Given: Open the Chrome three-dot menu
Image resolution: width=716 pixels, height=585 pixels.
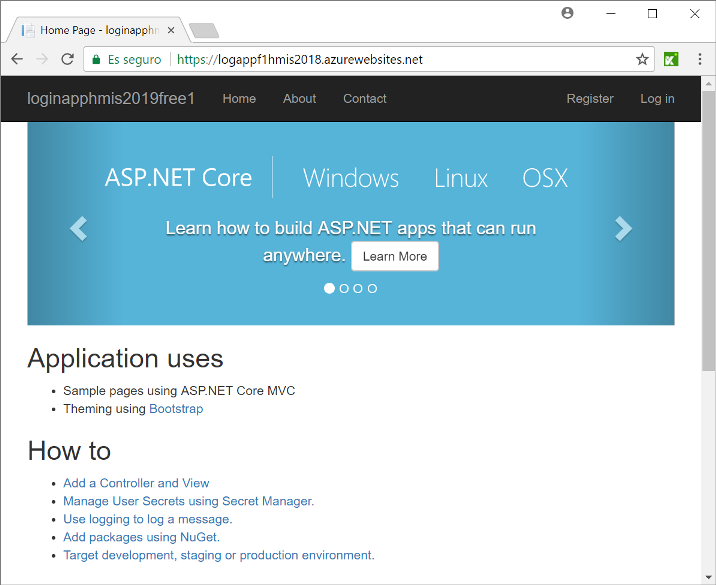Looking at the screenshot, I should pyautogui.click(x=700, y=60).
